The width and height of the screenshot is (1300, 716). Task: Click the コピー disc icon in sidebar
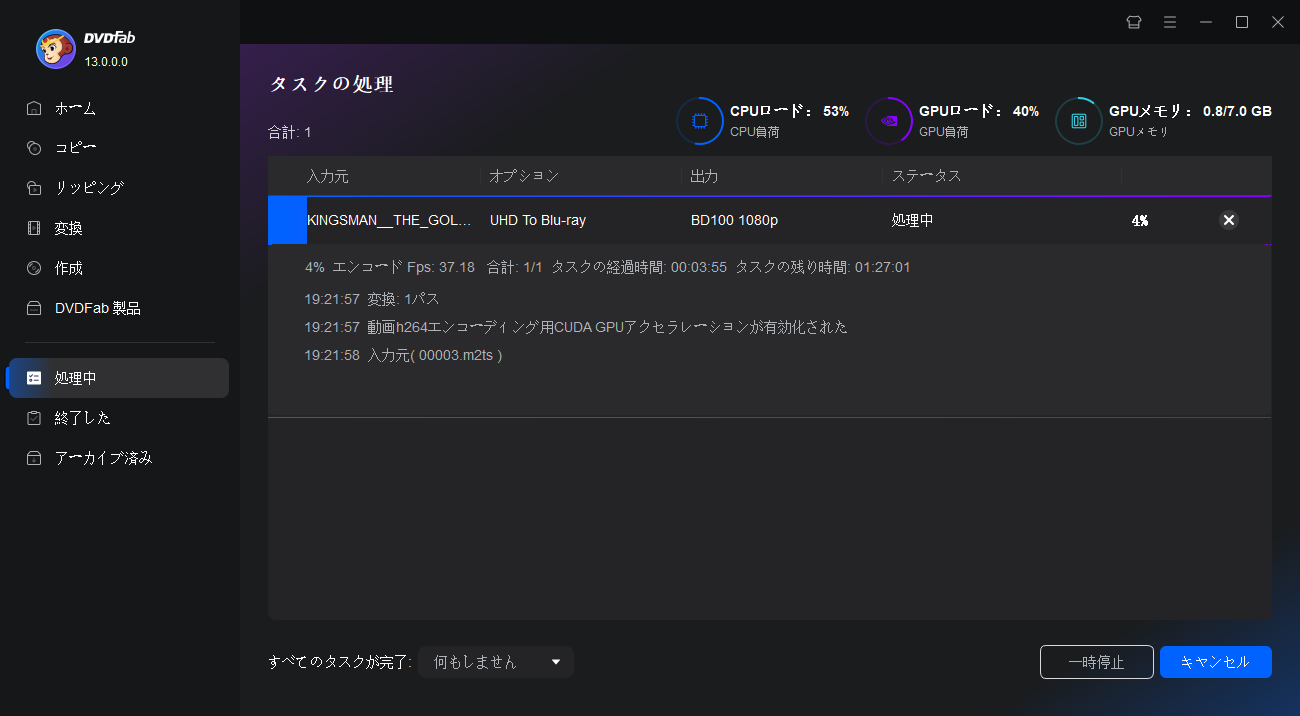(x=35, y=148)
